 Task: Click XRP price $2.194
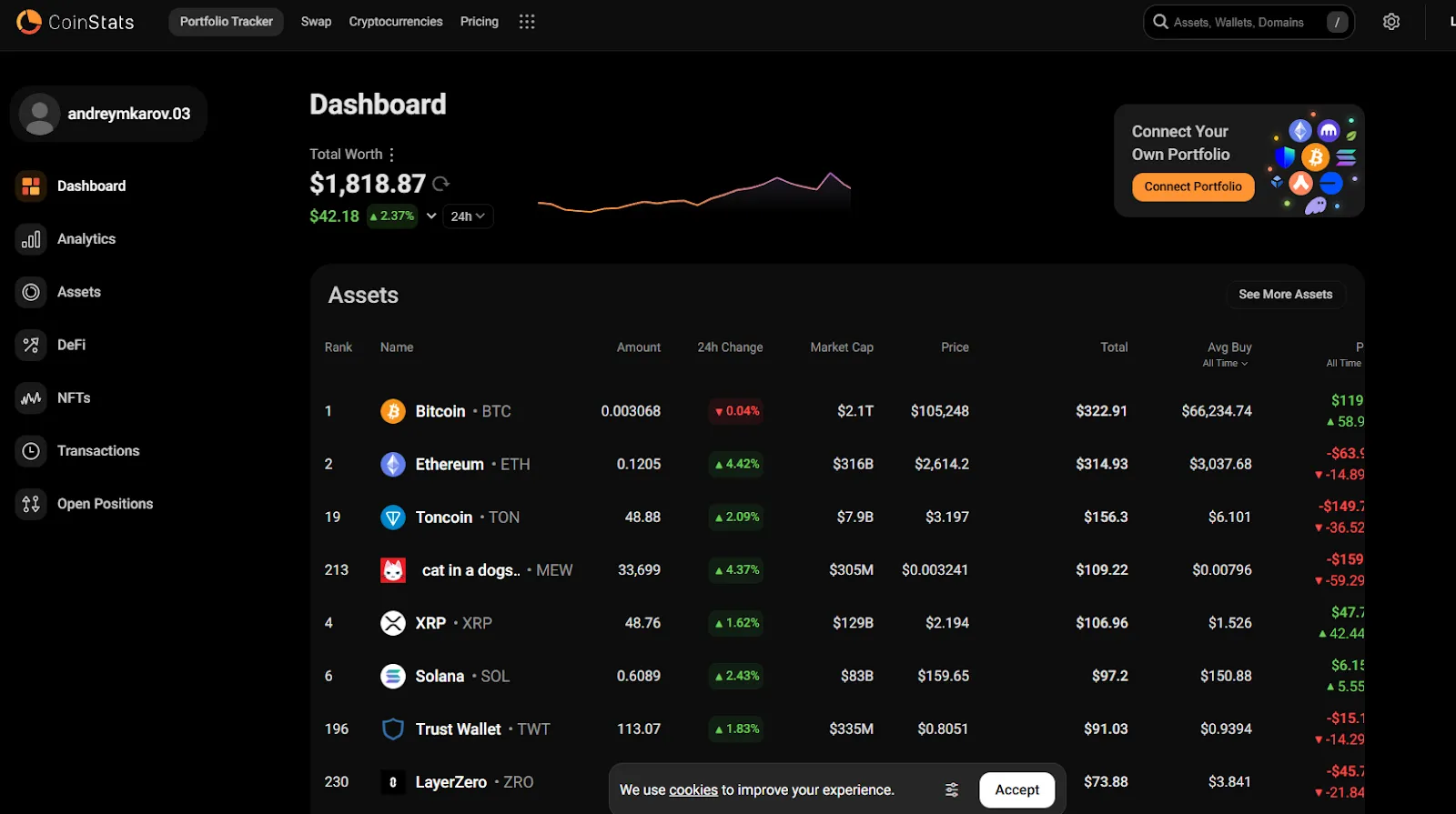(947, 623)
